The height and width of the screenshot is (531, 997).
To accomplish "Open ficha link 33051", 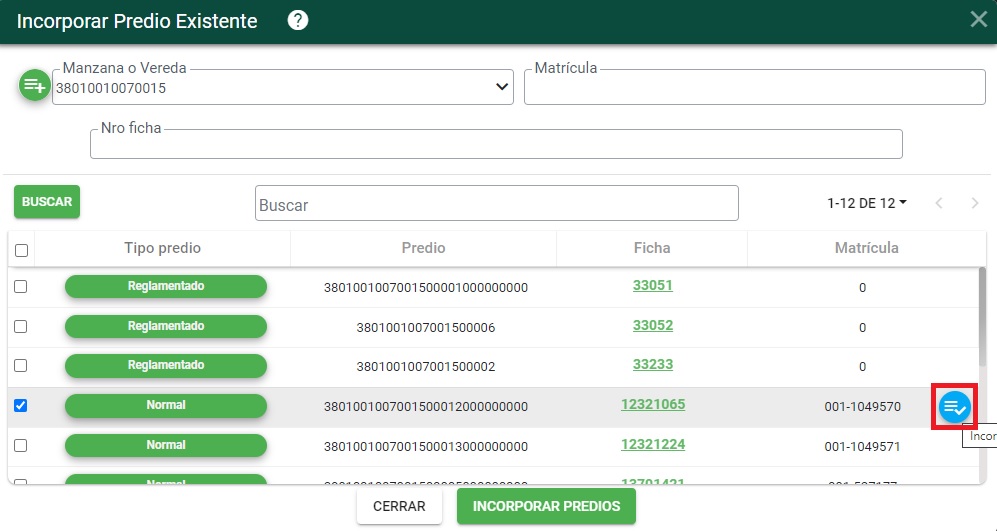I will pyautogui.click(x=652, y=286).
